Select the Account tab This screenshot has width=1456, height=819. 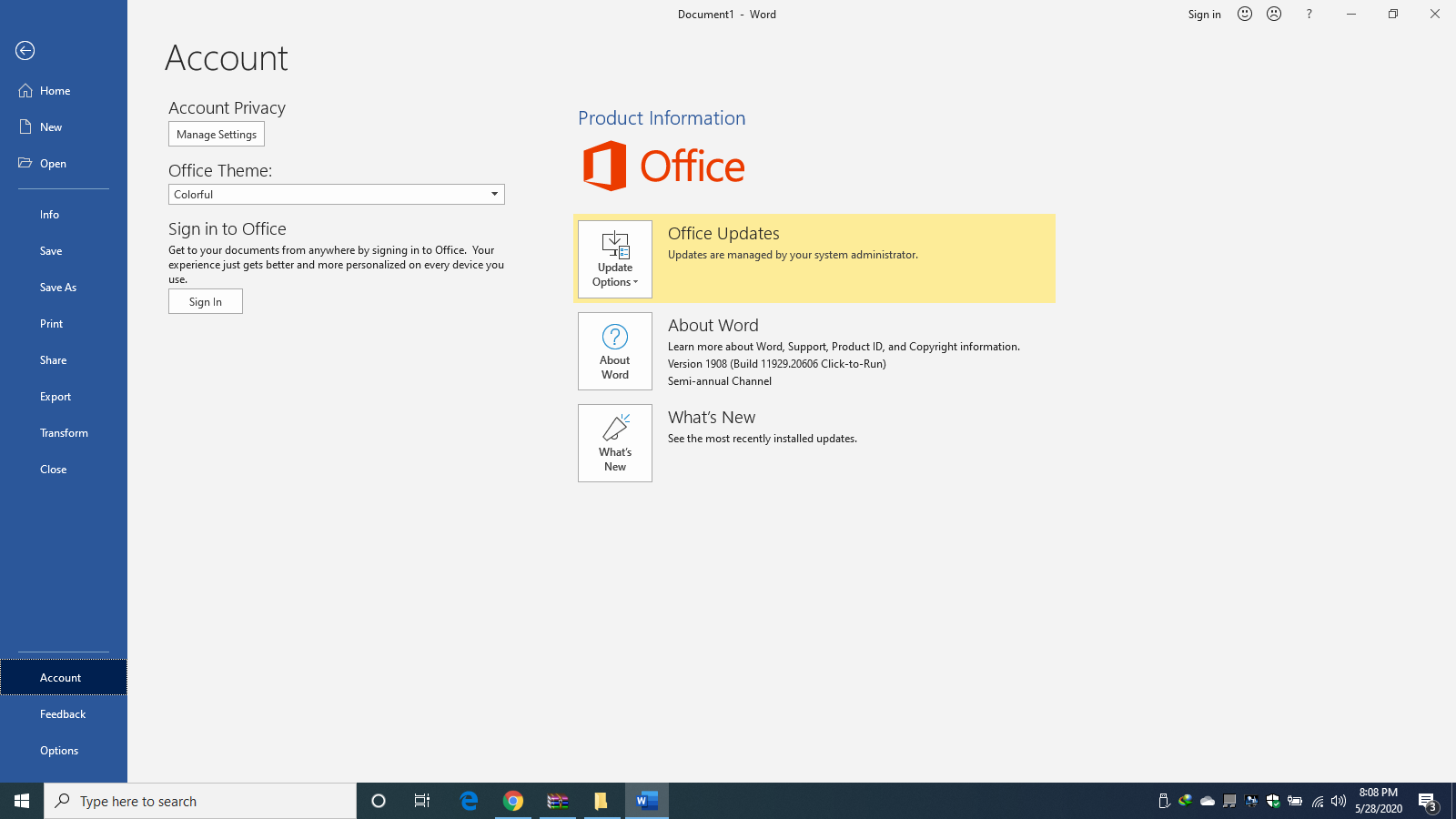click(x=64, y=678)
